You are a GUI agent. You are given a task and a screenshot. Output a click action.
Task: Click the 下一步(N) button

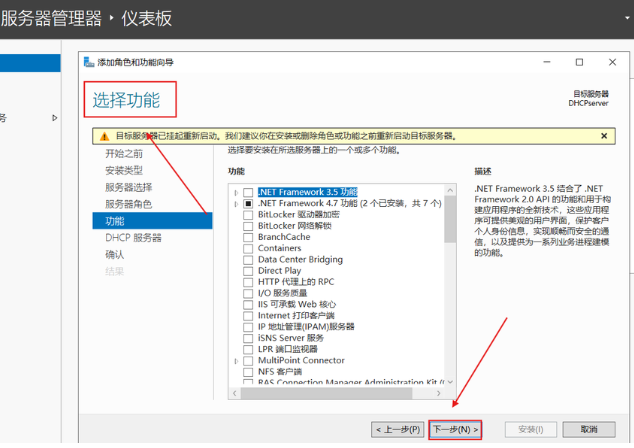pyautogui.click(x=455, y=429)
